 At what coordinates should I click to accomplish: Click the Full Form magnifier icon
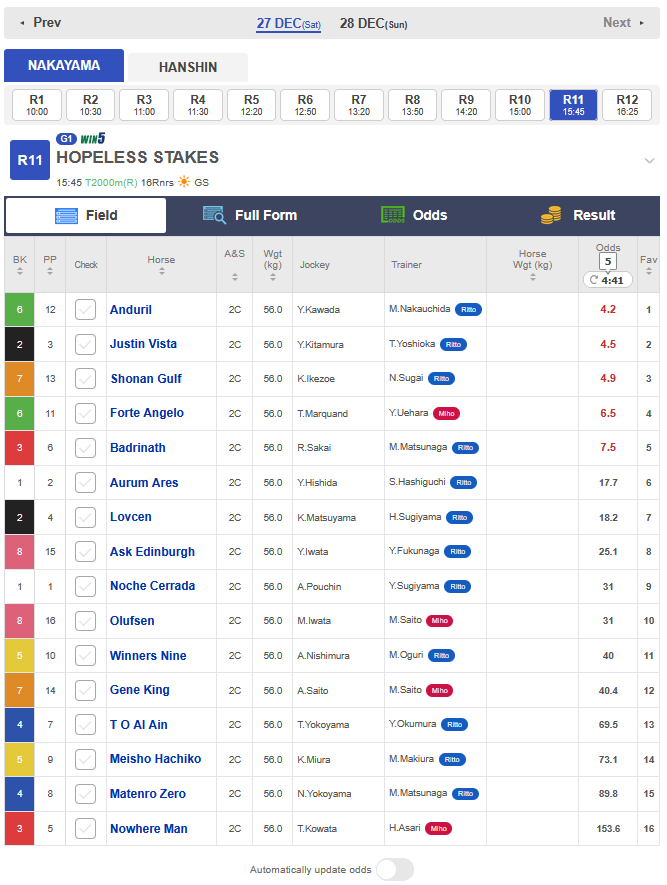pos(214,215)
